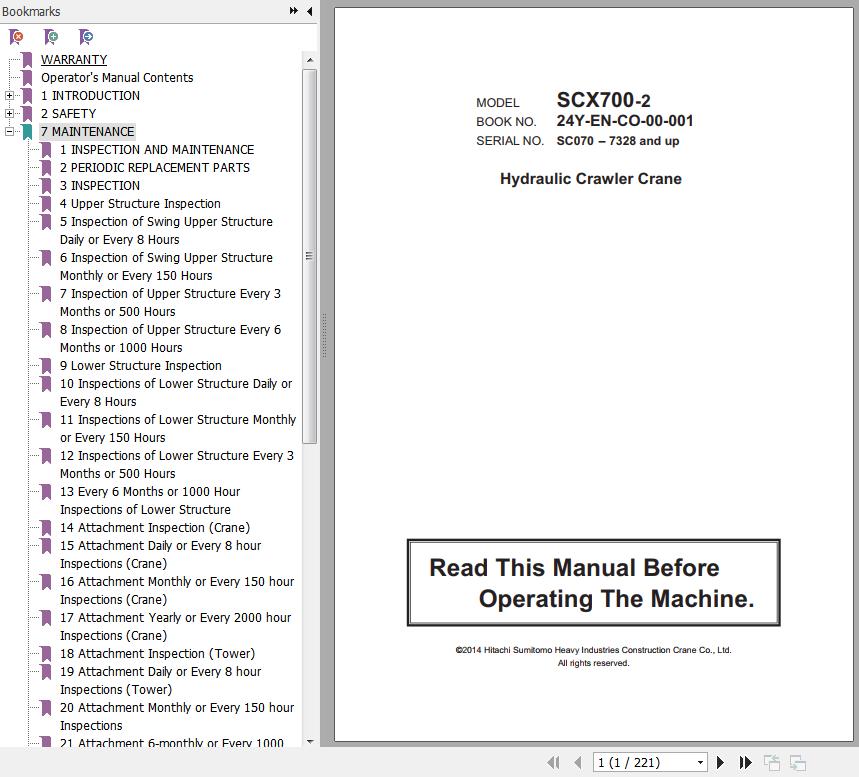Open 6 Inspection of Swing Upper Structure Monthly
The image size is (859, 777).
pyautogui.click(x=166, y=267)
